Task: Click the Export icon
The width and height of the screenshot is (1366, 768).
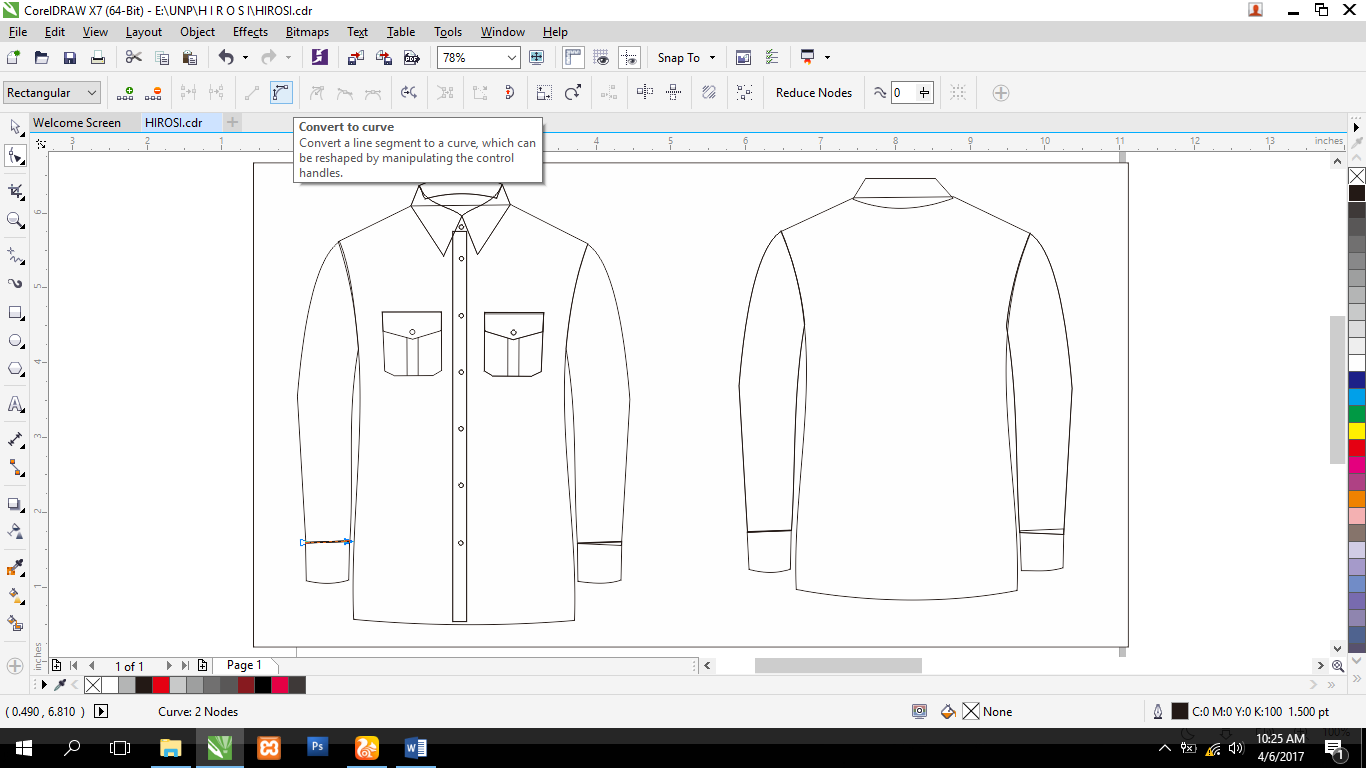Action: pos(383,58)
